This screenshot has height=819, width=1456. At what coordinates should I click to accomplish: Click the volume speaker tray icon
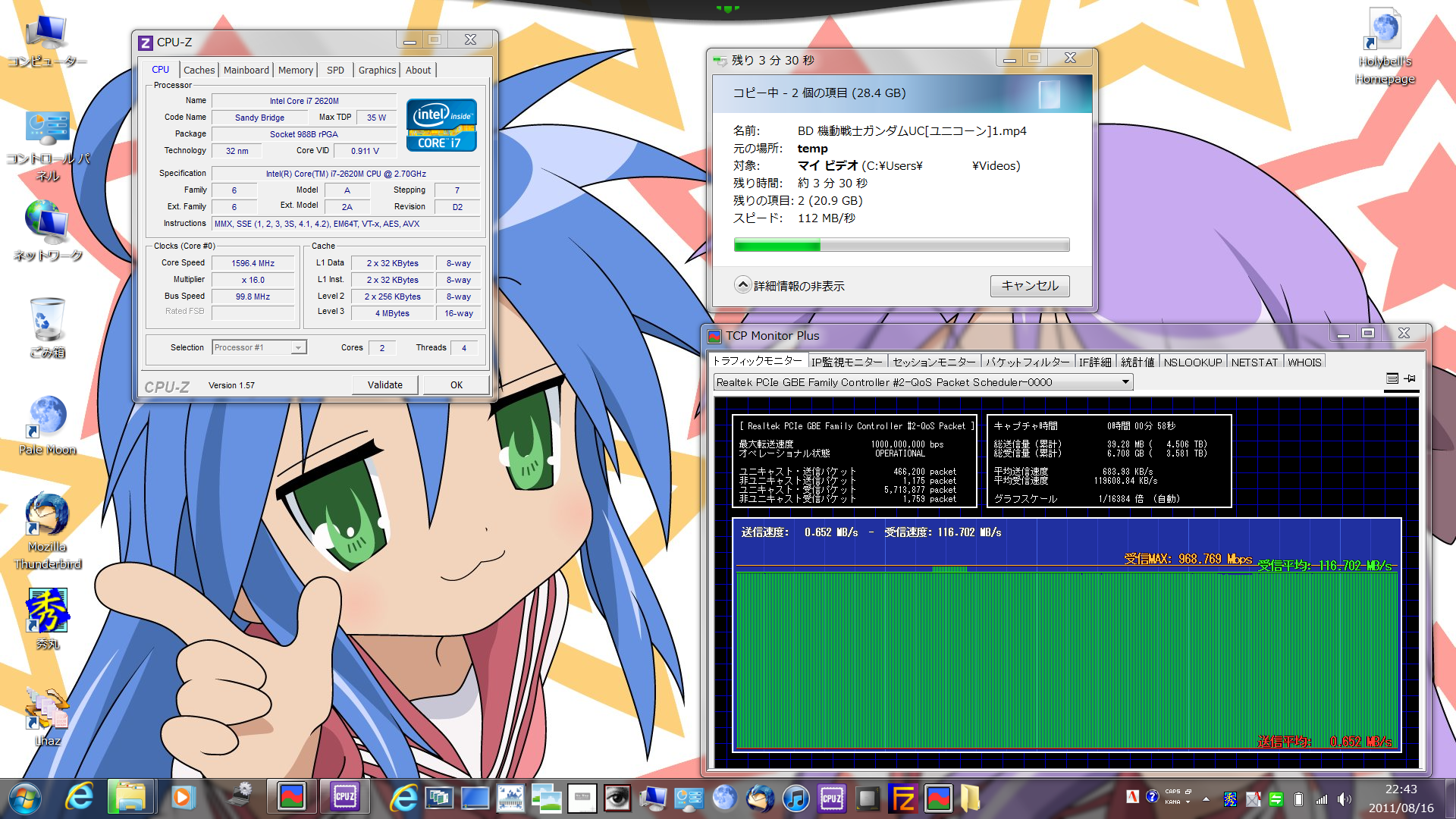click(1344, 799)
